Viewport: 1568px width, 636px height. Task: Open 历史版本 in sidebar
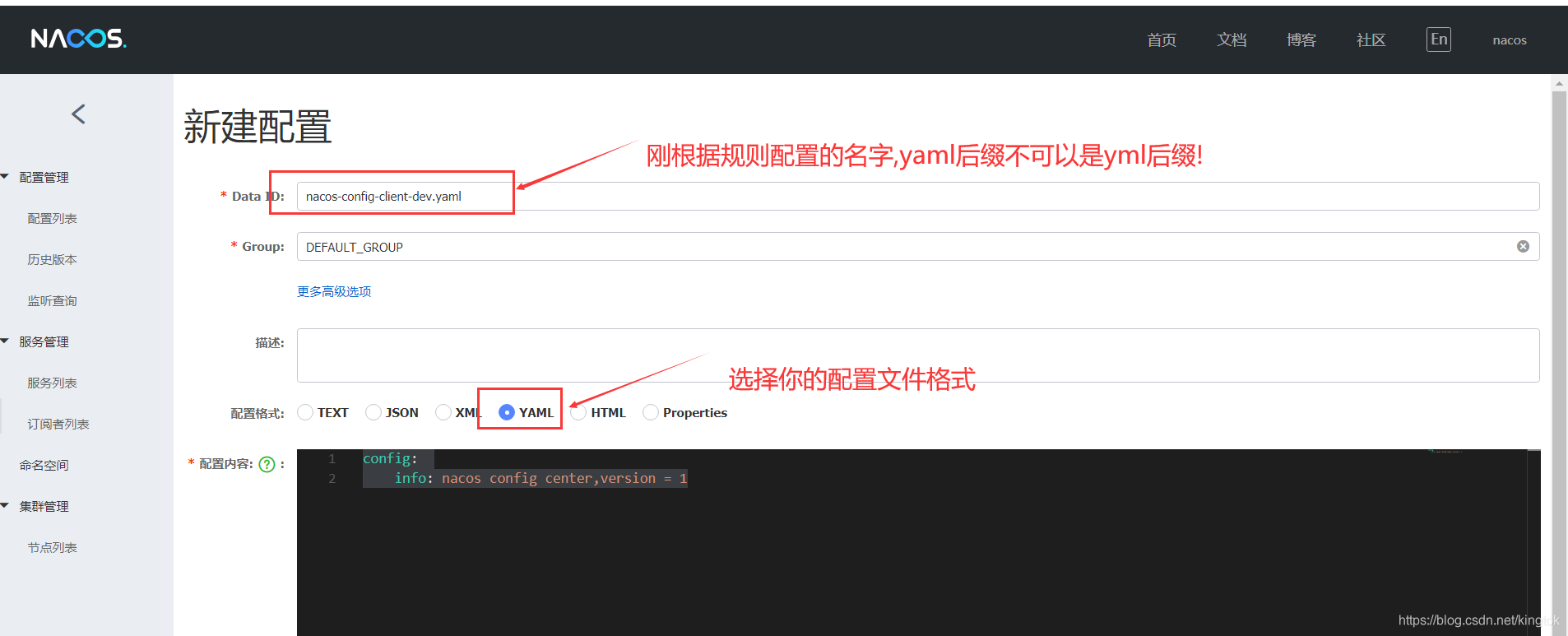click(x=52, y=259)
